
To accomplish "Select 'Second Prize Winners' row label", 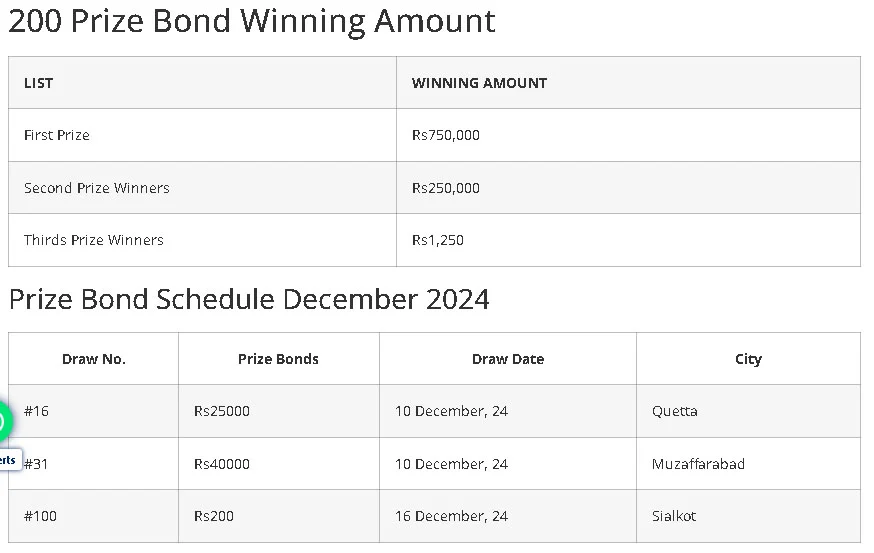I will (97, 188).
